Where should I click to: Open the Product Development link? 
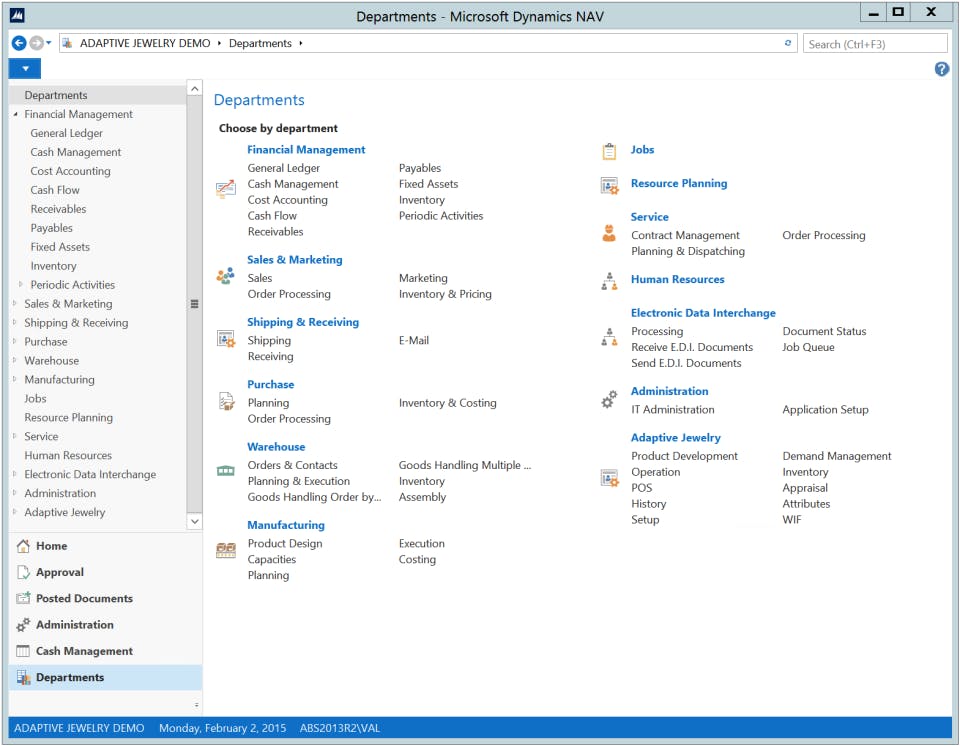[684, 456]
